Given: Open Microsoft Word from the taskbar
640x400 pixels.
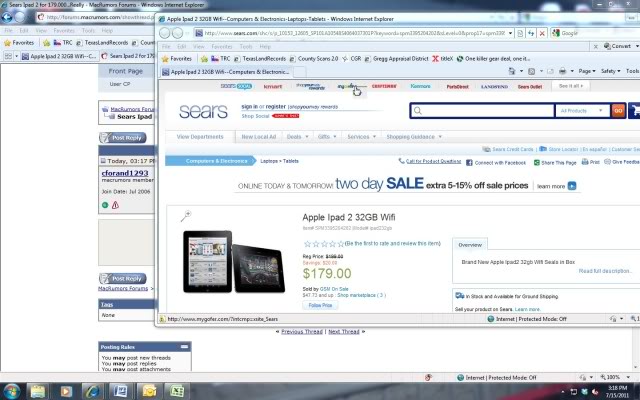Looking at the screenshot, I should click(120, 391).
